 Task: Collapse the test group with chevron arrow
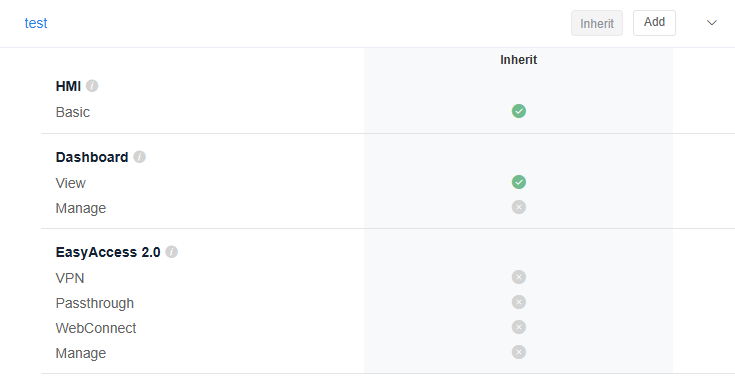pos(712,23)
